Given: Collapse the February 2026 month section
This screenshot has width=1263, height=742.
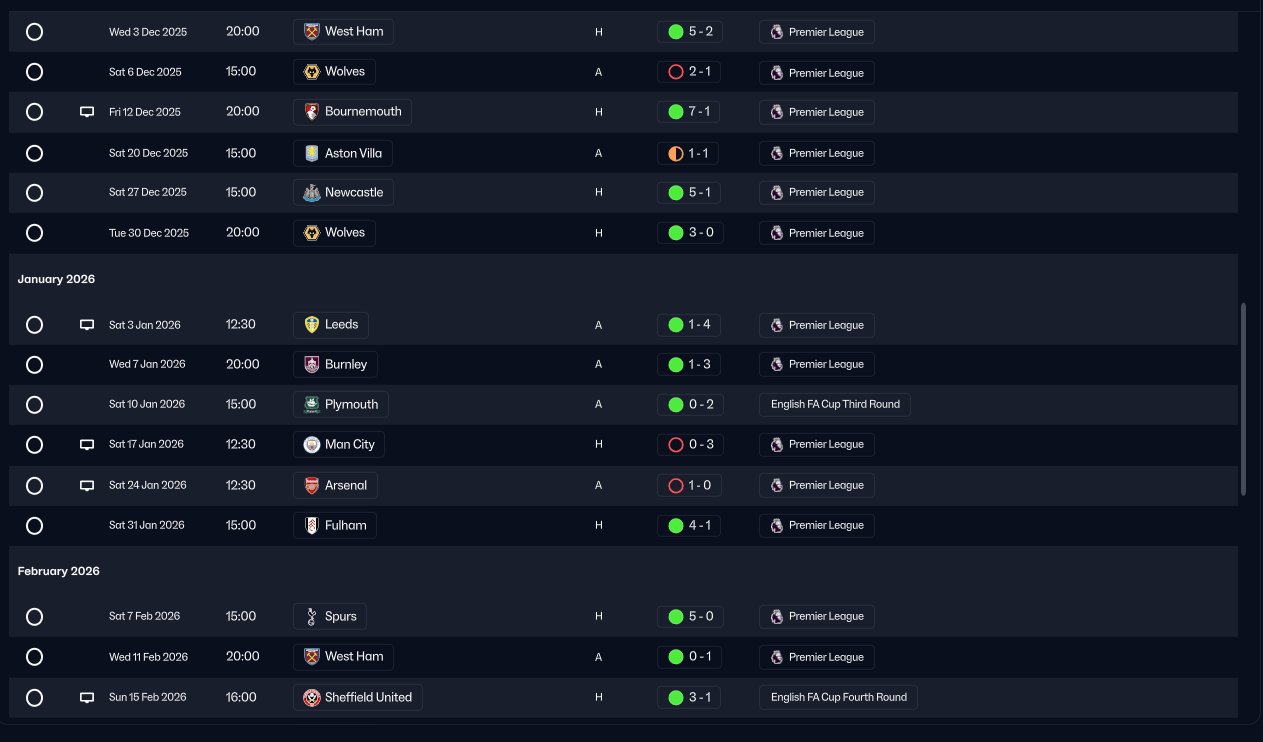Looking at the screenshot, I should click(x=58, y=572).
